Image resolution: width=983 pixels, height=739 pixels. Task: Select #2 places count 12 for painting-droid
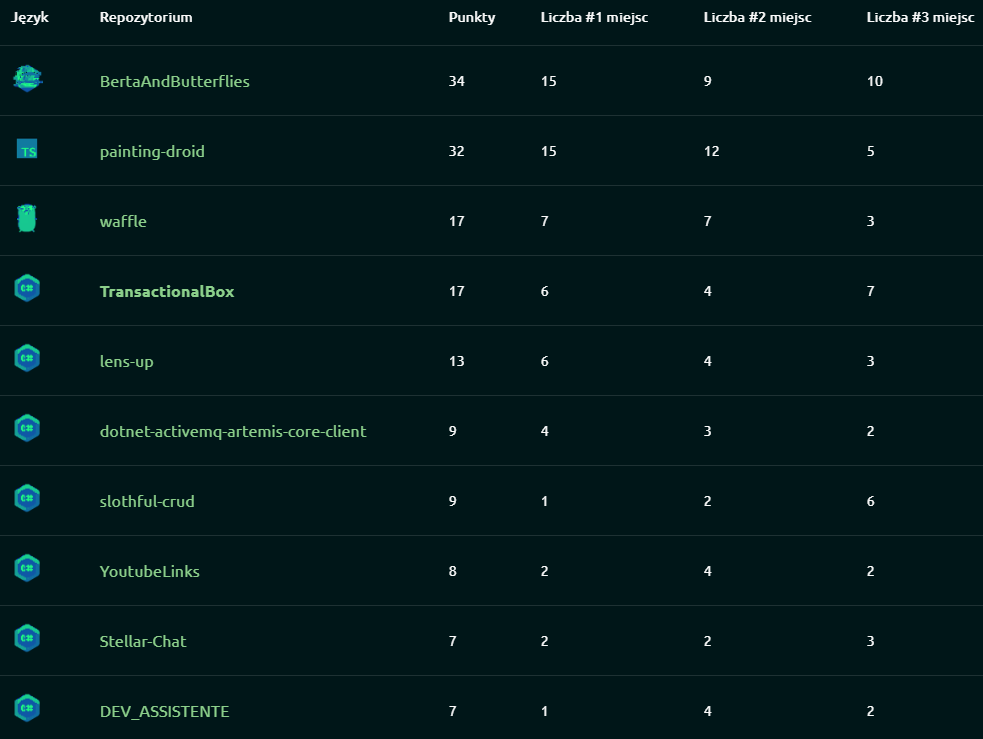click(712, 152)
